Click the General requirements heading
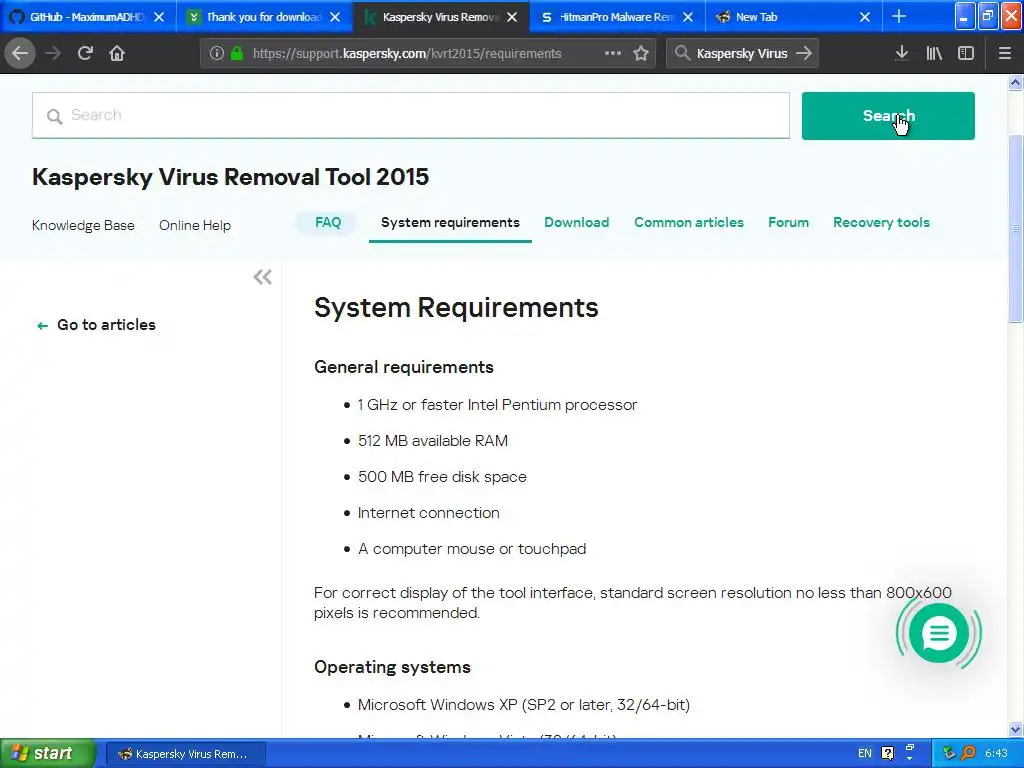 404,367
